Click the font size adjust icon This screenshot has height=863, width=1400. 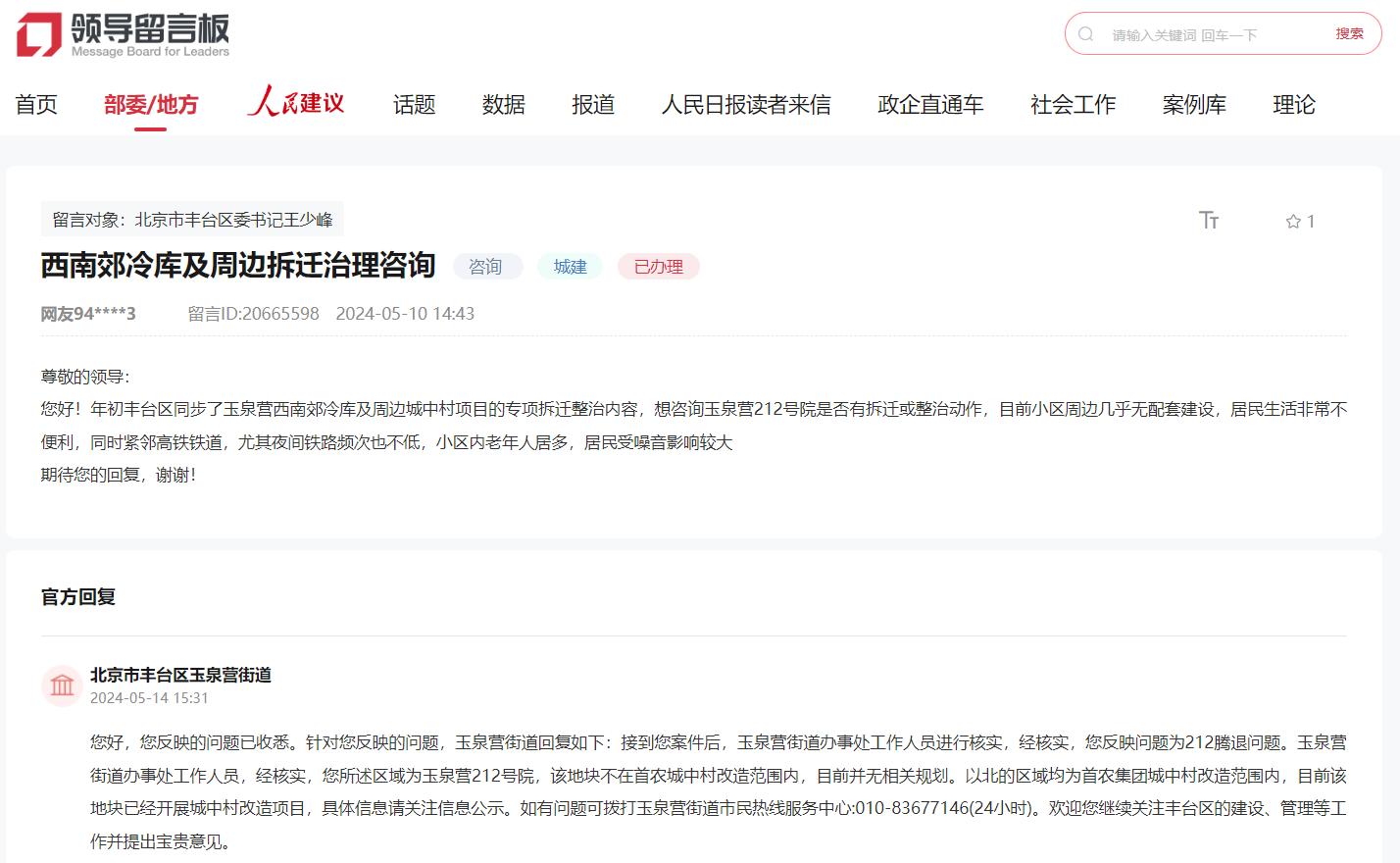(x=1209, y=221)
